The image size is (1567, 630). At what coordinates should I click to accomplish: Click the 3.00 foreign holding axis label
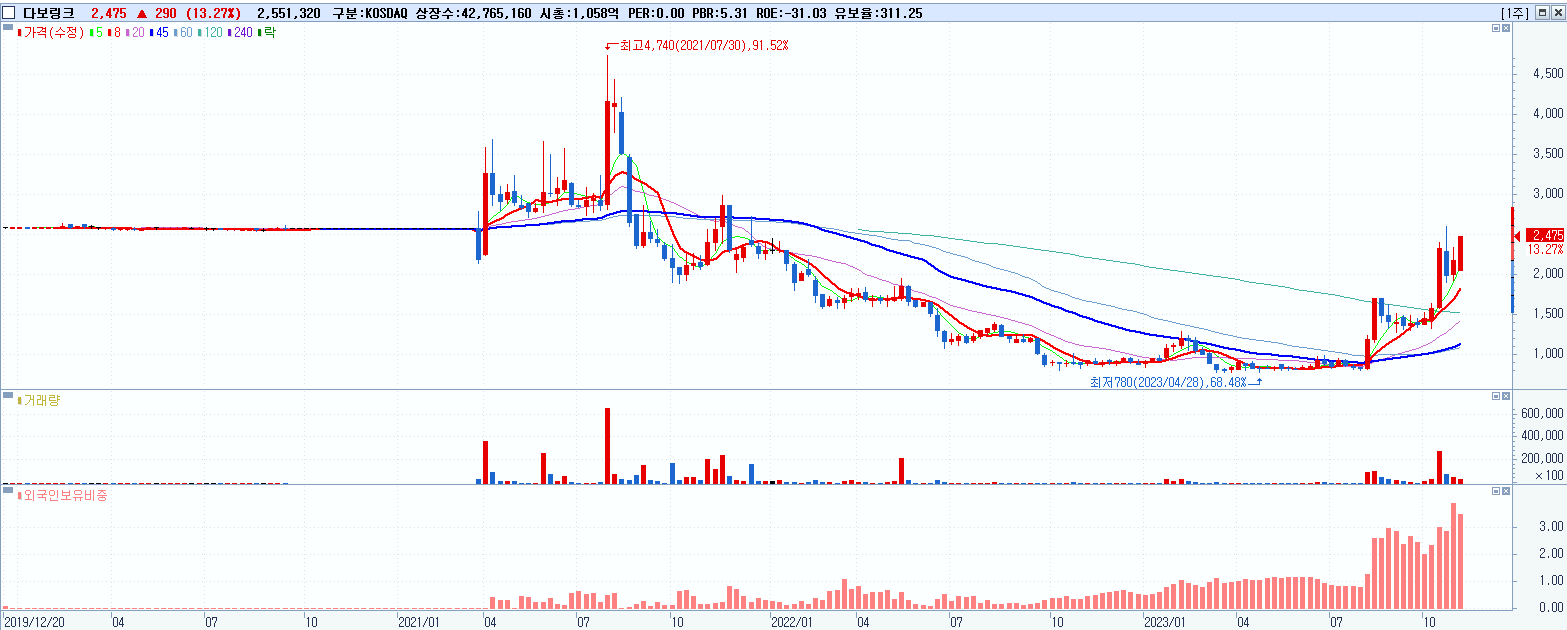point(1552,526)
